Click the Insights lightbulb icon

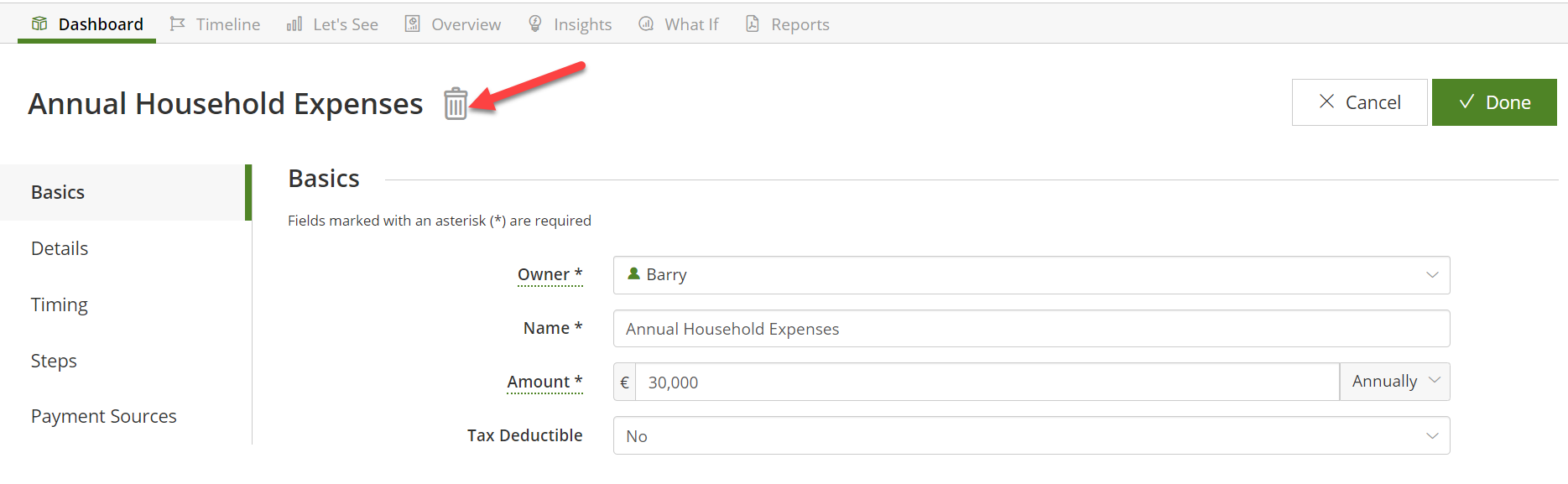[x=535, y=23]
